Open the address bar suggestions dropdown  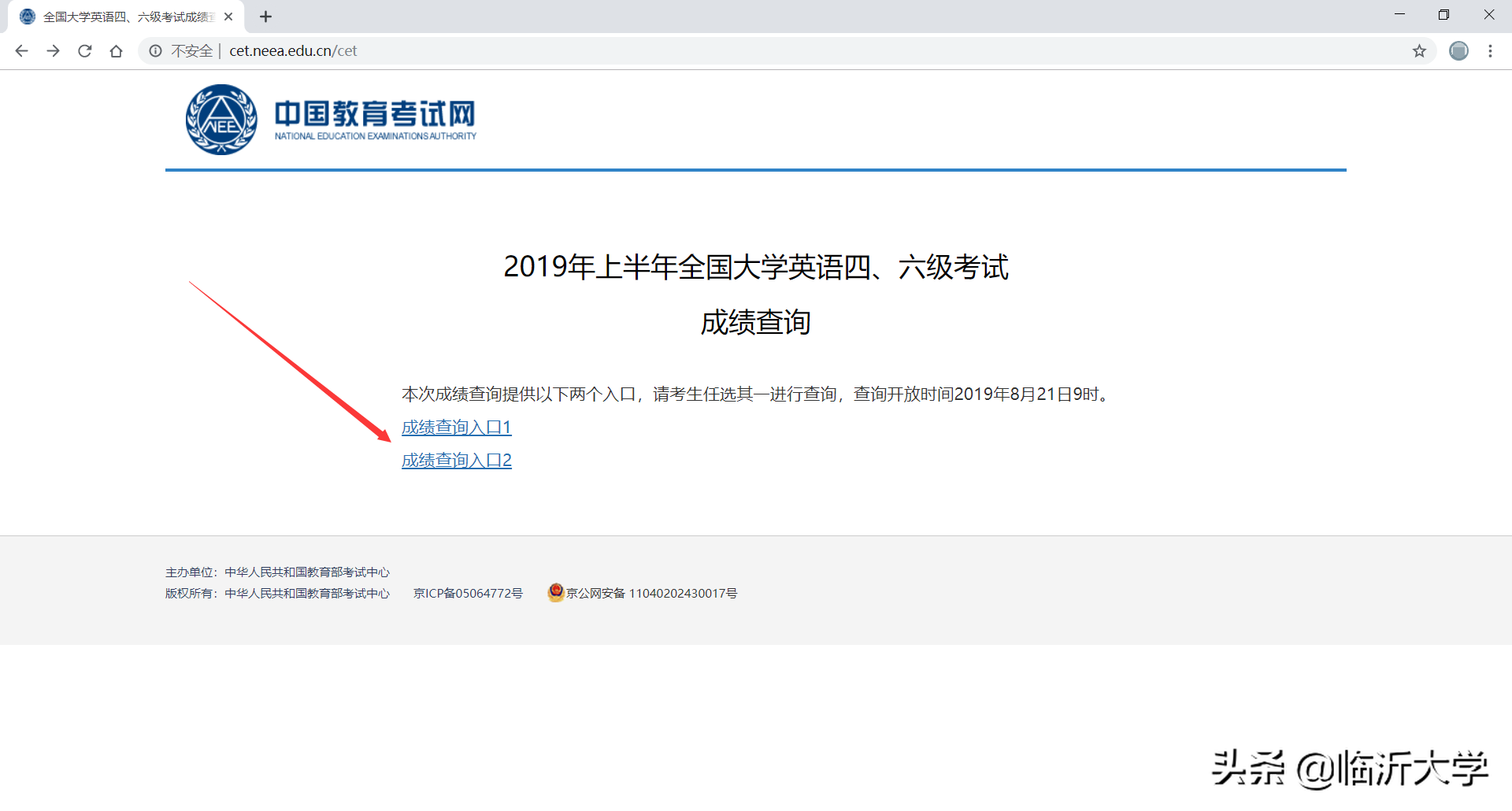(x=472, y=50)
